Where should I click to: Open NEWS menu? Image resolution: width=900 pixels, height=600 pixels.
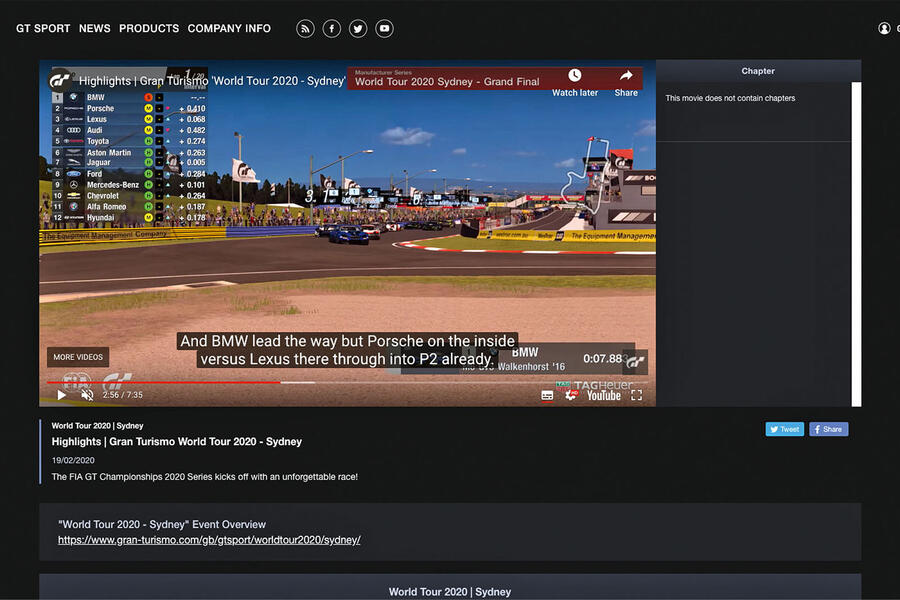tap(95, 28)
